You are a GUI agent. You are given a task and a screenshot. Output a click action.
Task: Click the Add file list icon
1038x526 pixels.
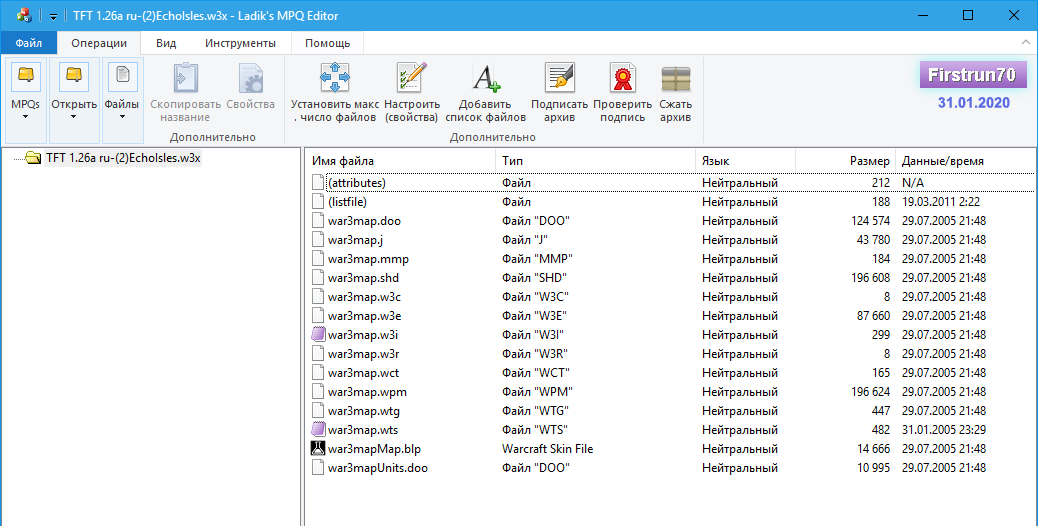[x=485, y=78]
